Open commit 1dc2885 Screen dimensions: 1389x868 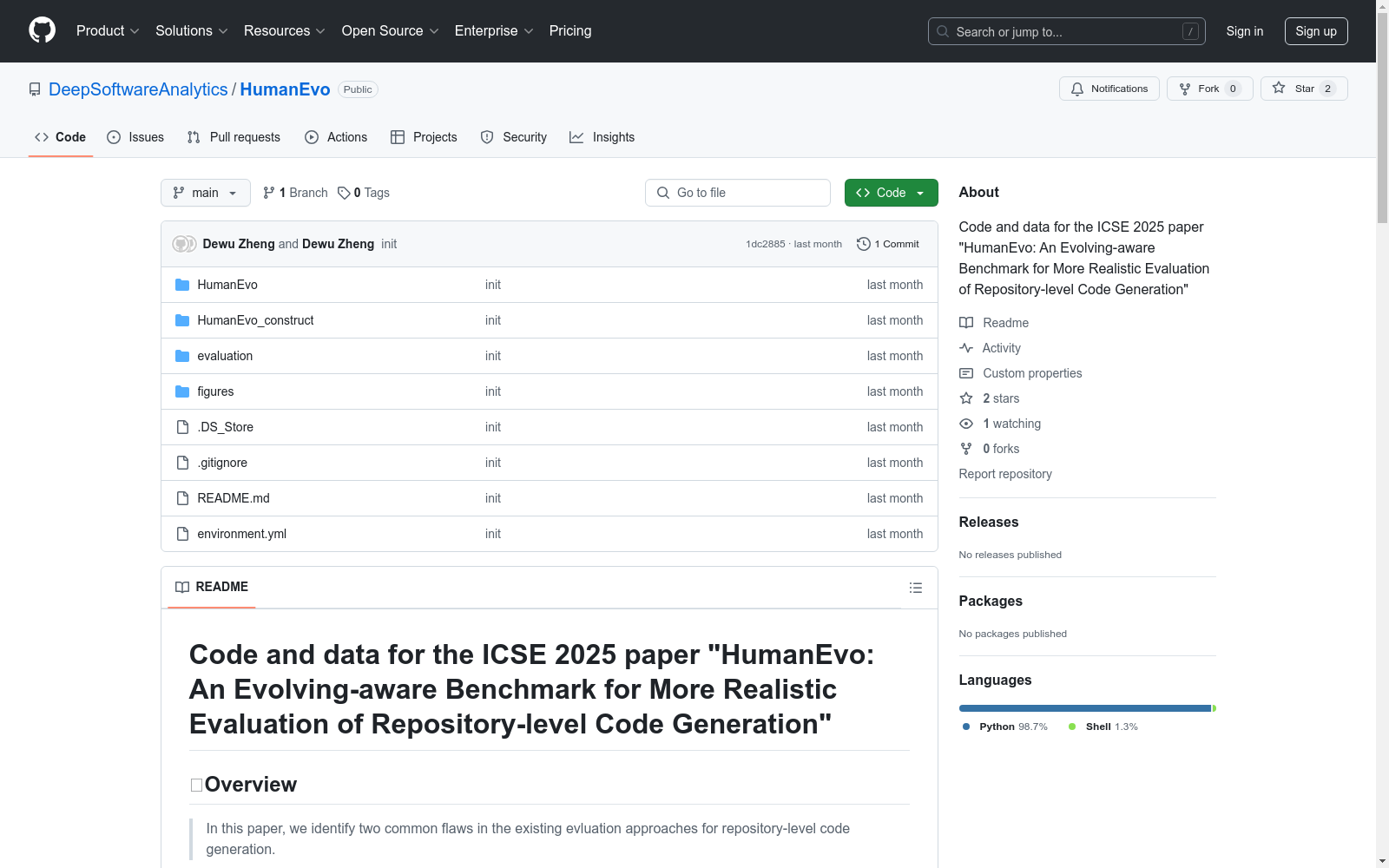tap(765, 244)
